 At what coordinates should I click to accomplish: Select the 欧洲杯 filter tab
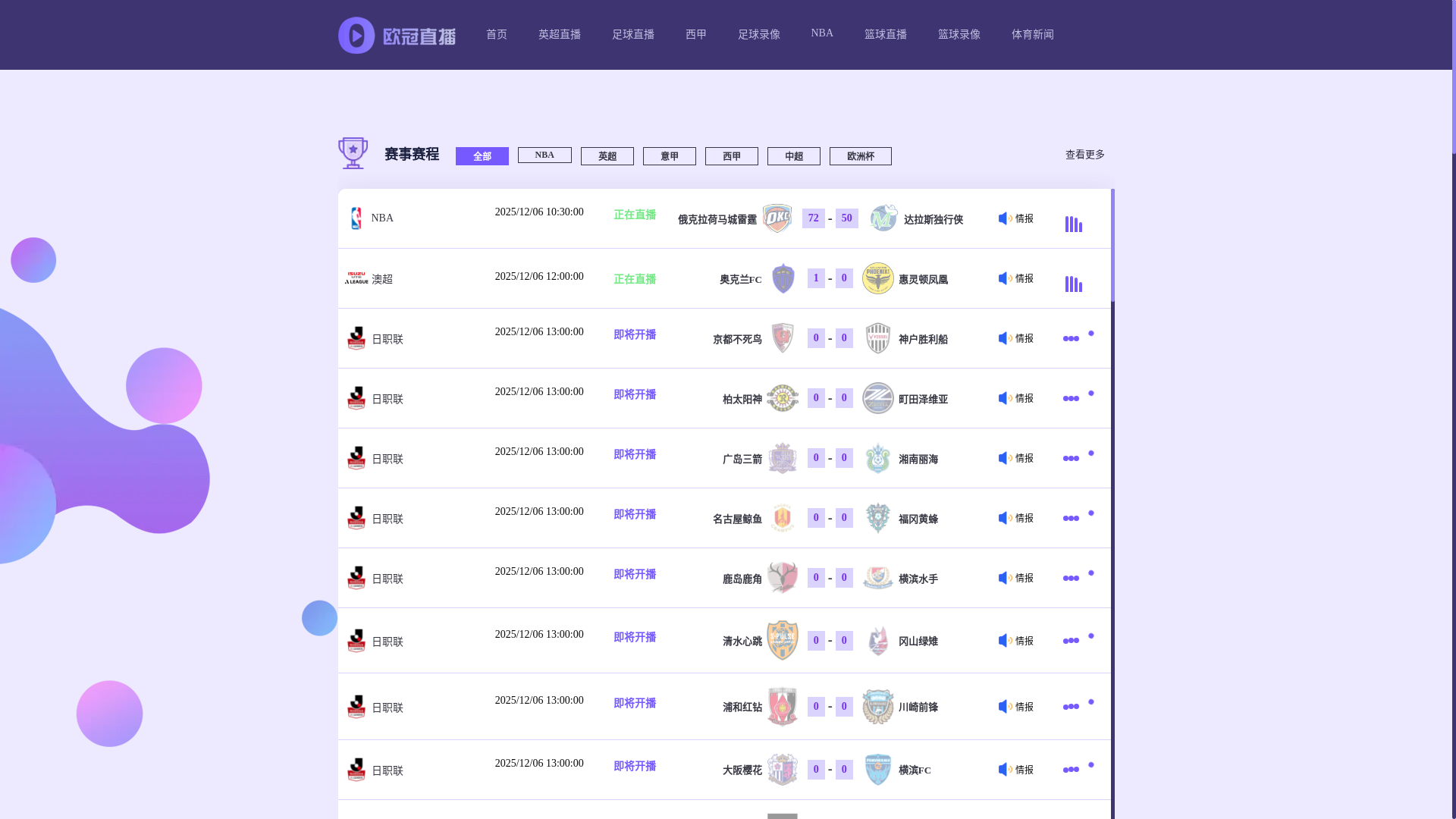860,156
